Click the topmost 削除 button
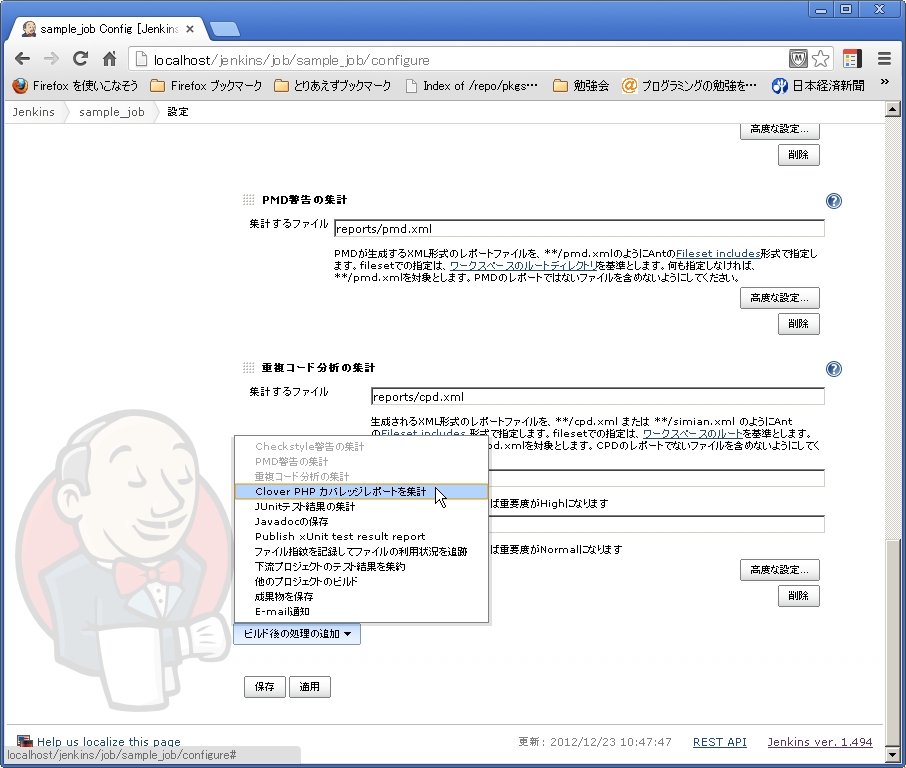Screen dimensions: 906x768 [799, 155]
